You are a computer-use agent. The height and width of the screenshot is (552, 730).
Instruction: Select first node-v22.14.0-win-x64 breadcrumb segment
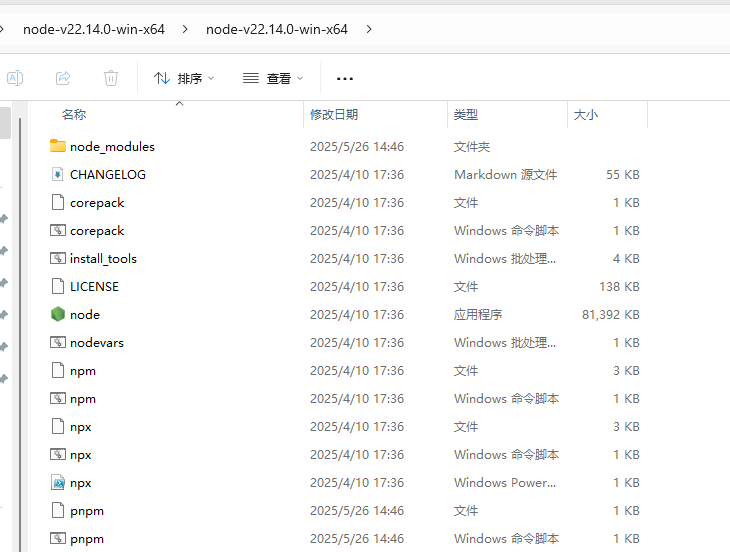point(94,29)
